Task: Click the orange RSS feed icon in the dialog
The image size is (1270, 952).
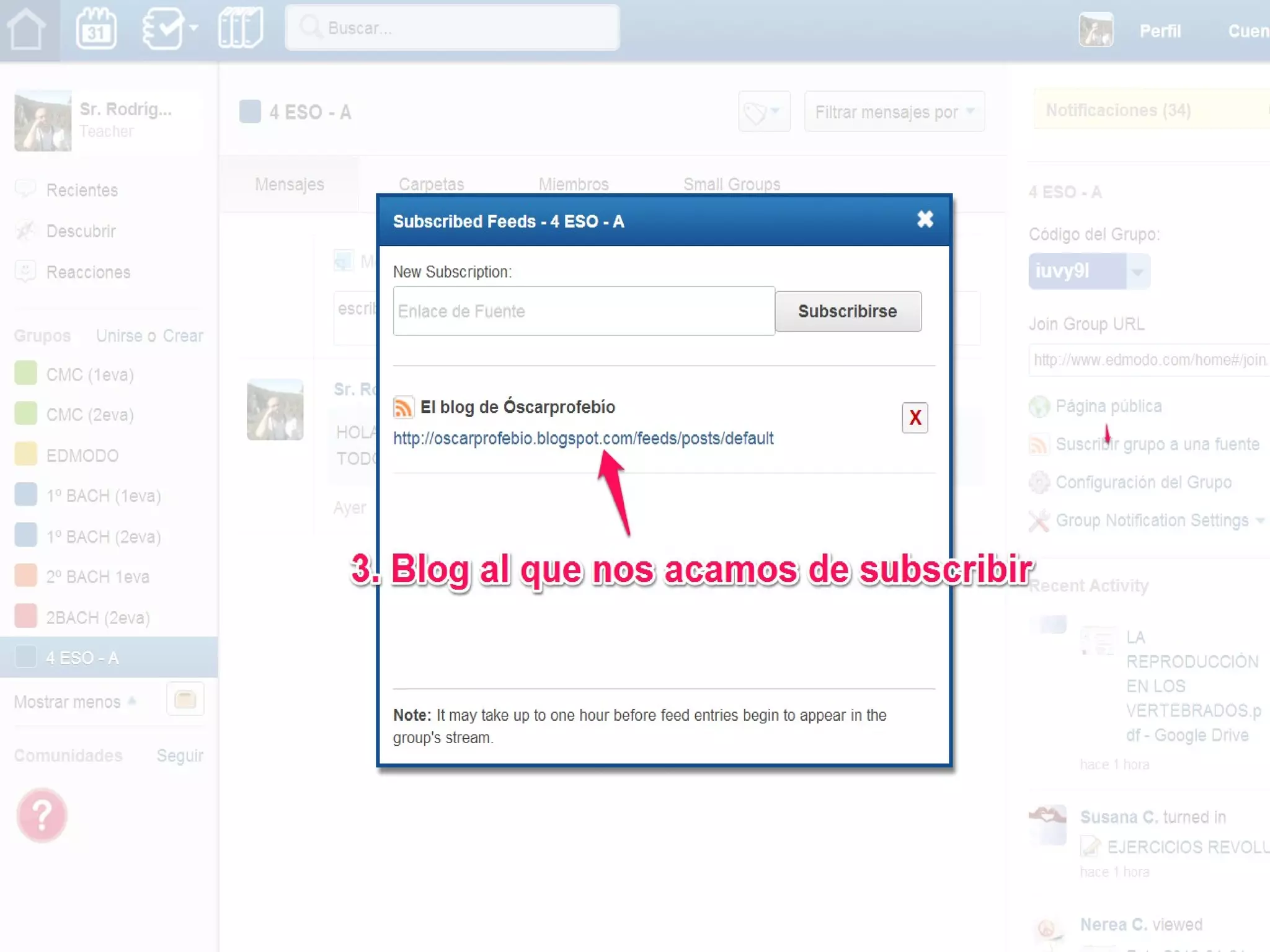Action: pos(403,407)
